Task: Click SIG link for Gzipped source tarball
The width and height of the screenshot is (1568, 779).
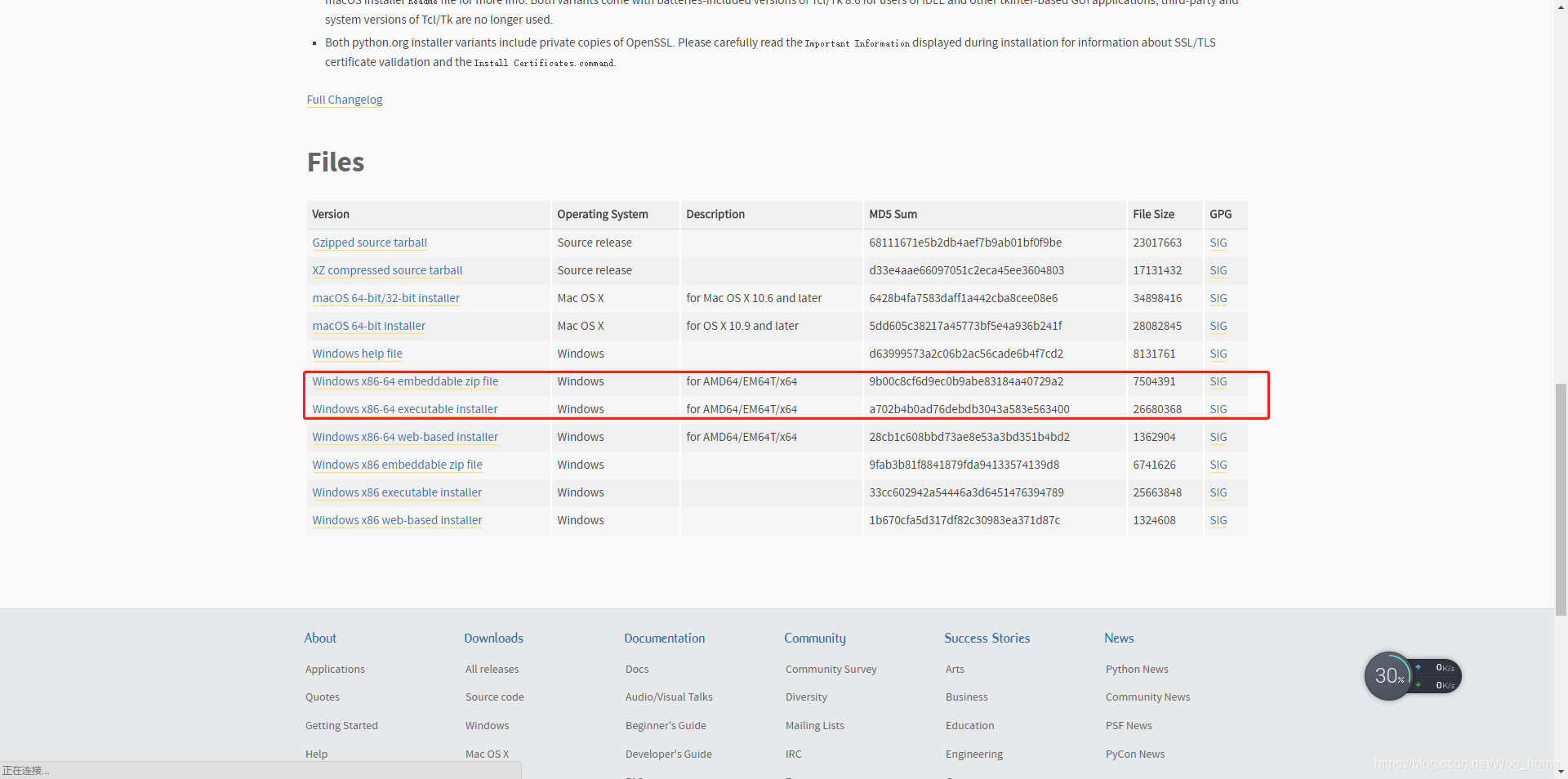Action: click(1218, 243)
